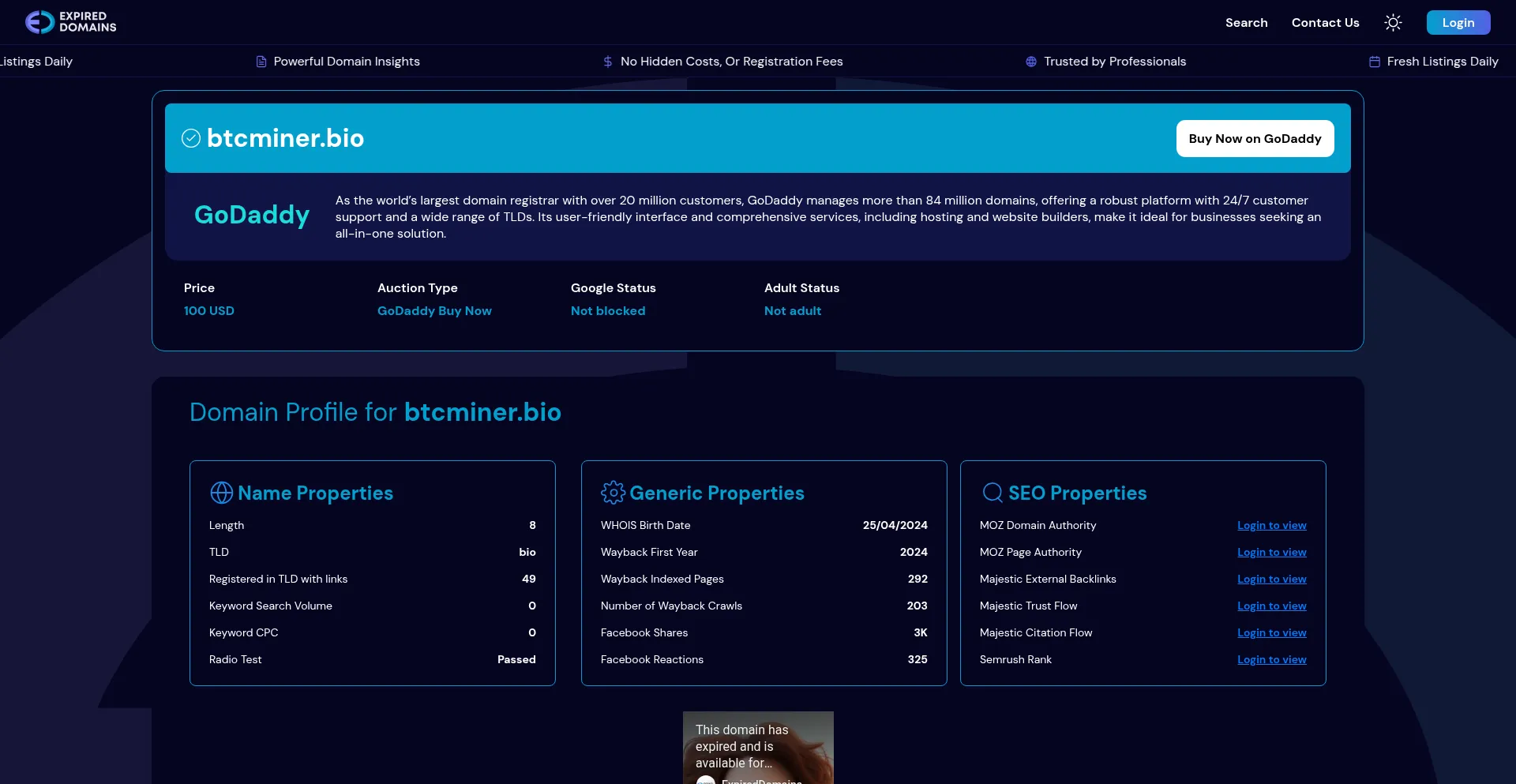This screenshot has width=1516, height=784.
Task: Click the calendar icon beside Fresh Listings Daily
Action: pos(1375,62)
